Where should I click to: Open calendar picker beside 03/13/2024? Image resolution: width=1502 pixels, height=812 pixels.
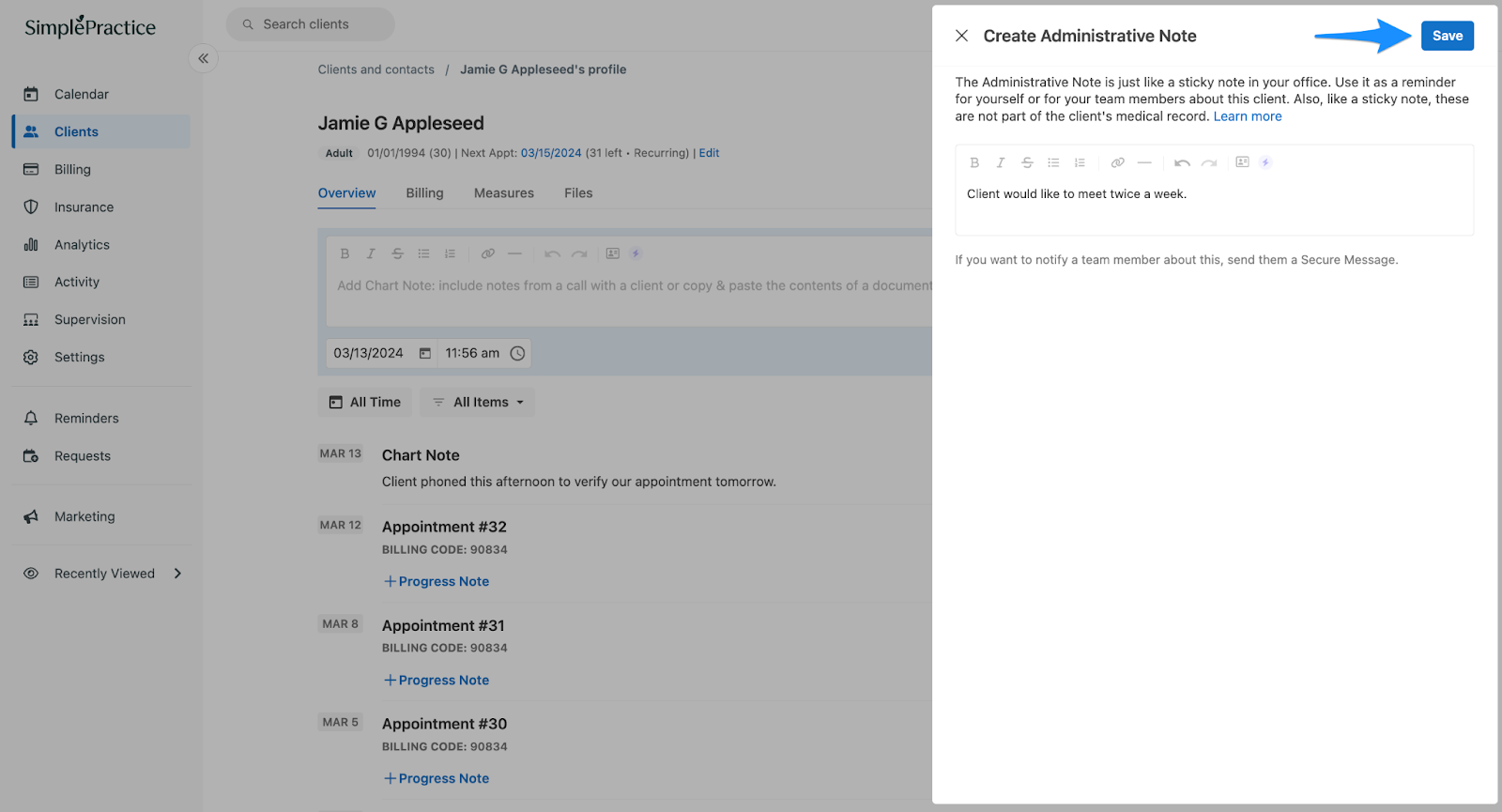424,353
